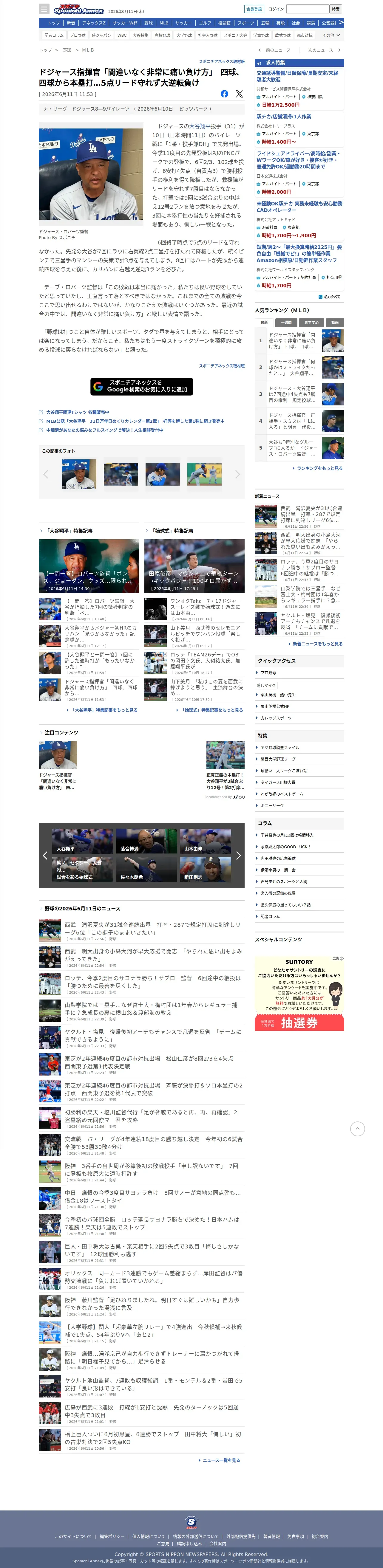Expand the 注目コンテンツ section header
The width and height of the screenshot is (383, 1568).
click(58, 732)
